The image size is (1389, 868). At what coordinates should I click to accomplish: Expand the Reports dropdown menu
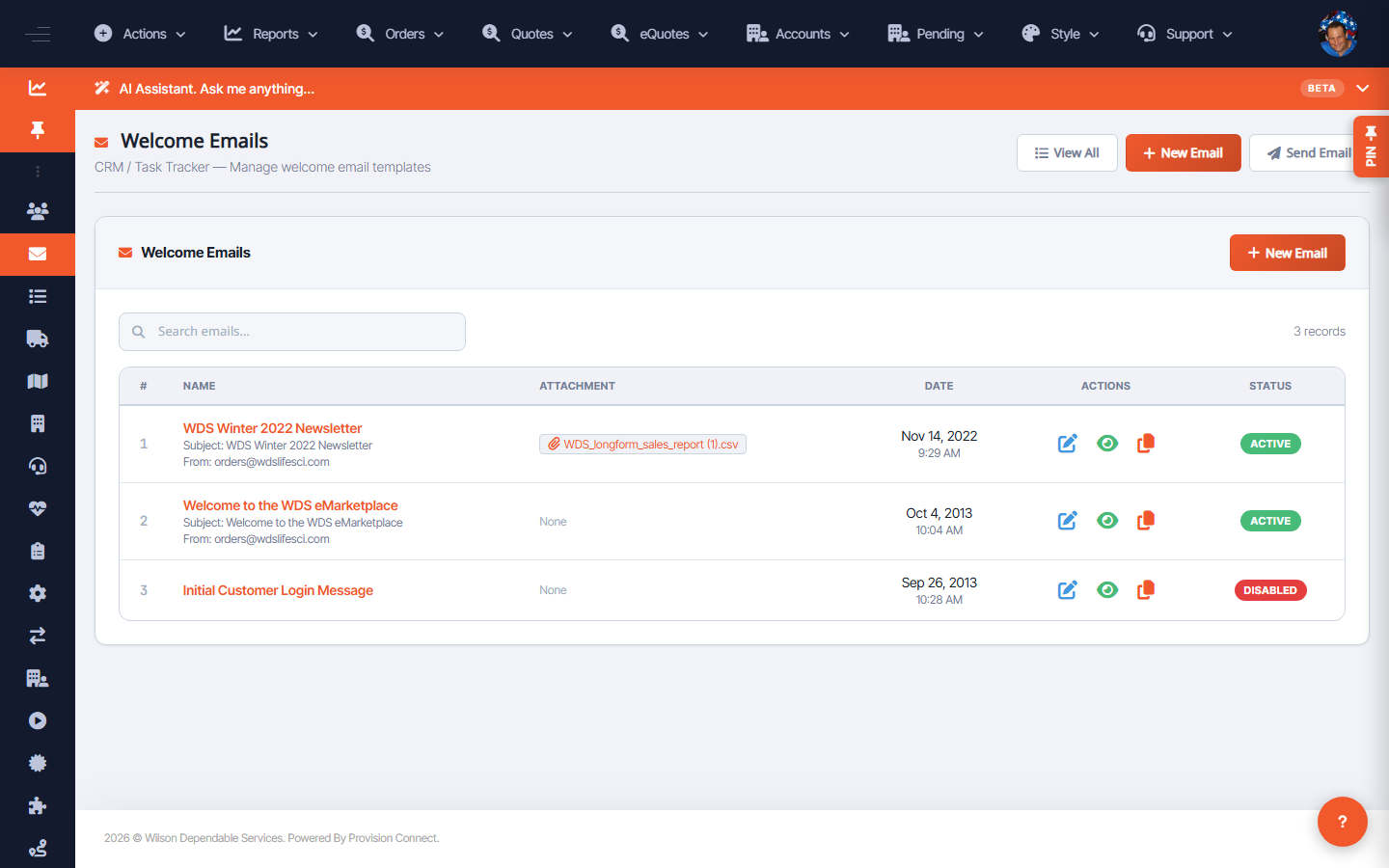271,34
